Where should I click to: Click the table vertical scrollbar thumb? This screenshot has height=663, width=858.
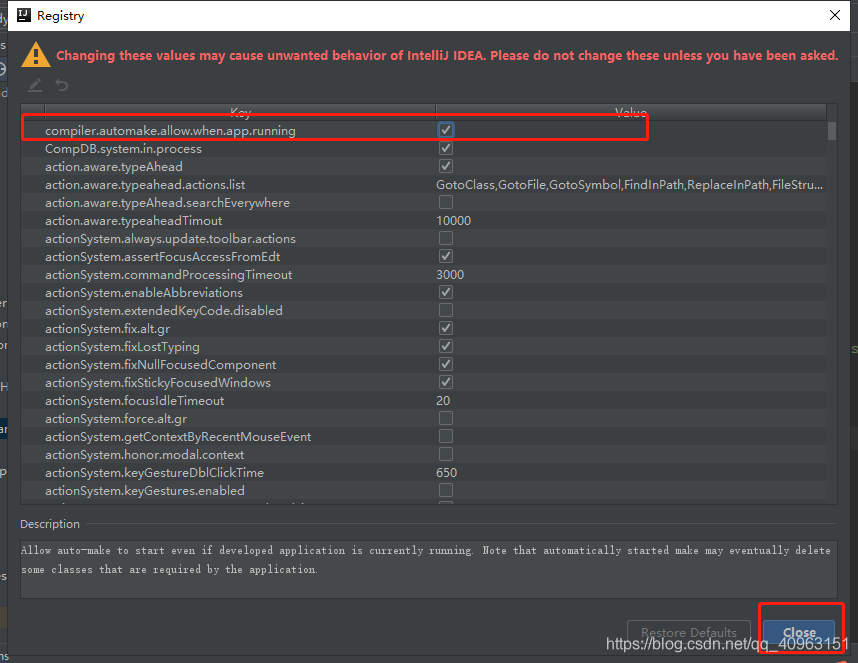tap(832, 131)
